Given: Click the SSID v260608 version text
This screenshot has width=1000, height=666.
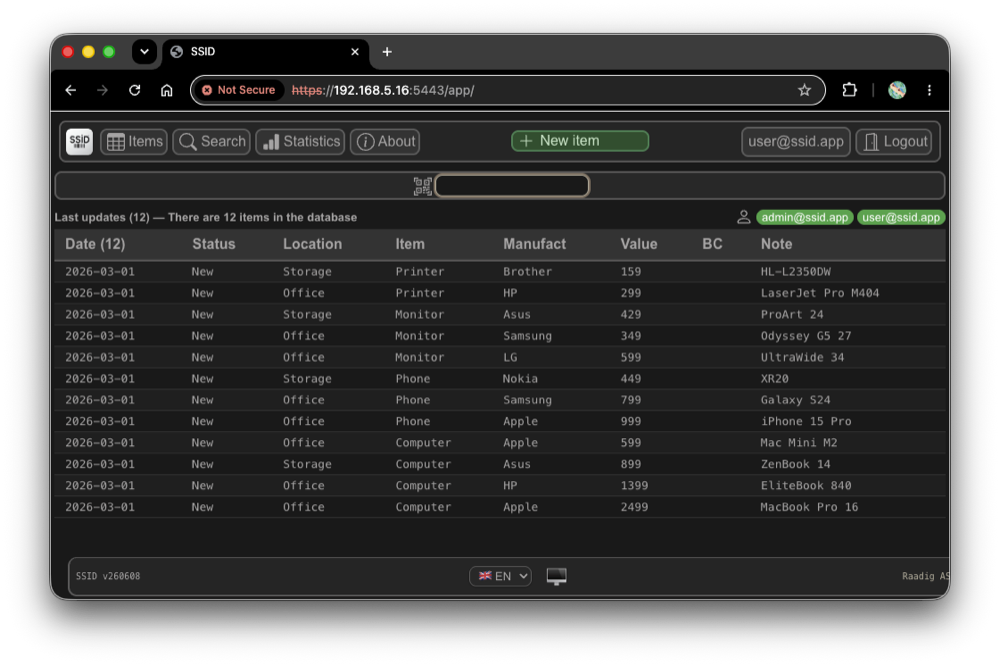Looking at the screenshot, I should 108,576.
